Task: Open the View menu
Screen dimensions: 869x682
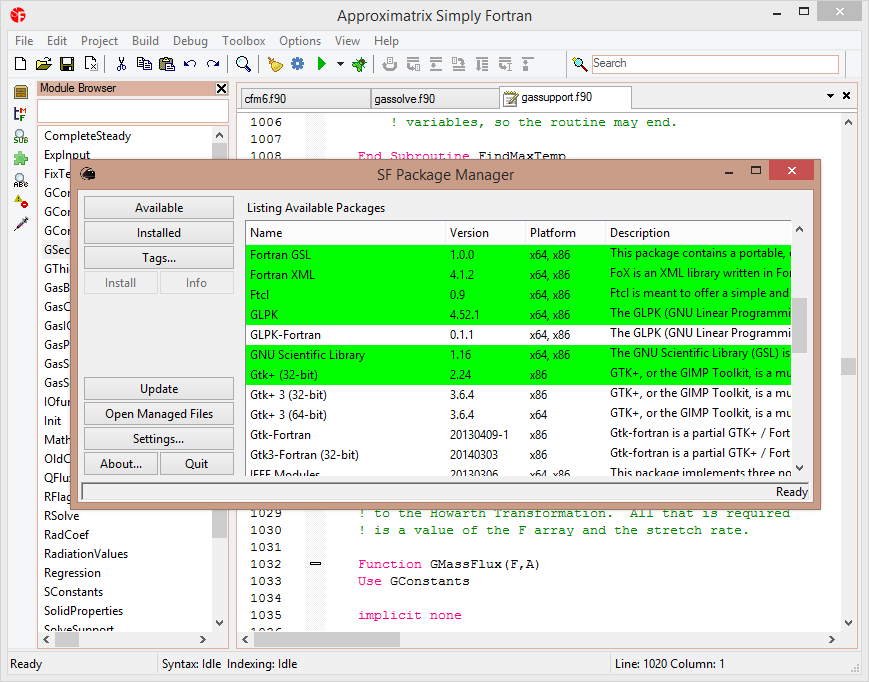Action: [347, 41]
